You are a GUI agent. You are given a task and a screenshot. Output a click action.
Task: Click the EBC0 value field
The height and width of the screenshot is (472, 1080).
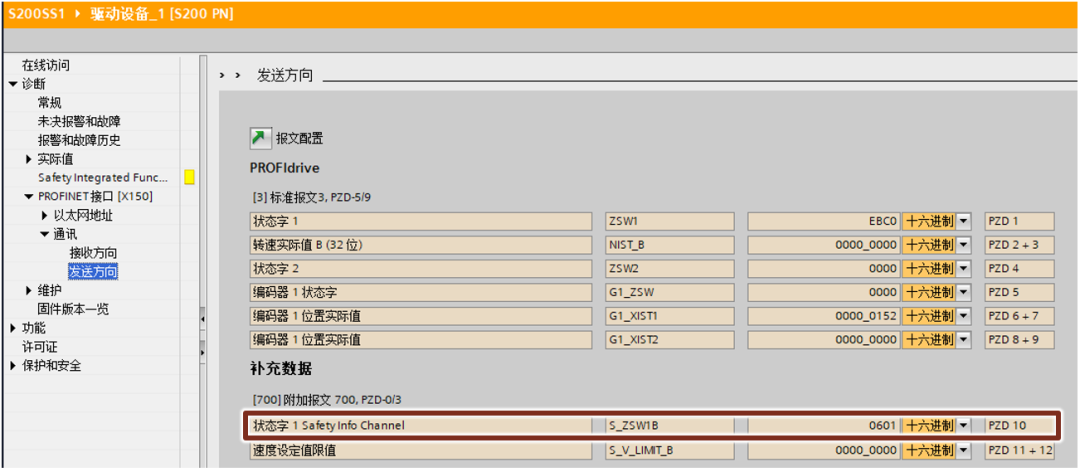pos(824,221)
